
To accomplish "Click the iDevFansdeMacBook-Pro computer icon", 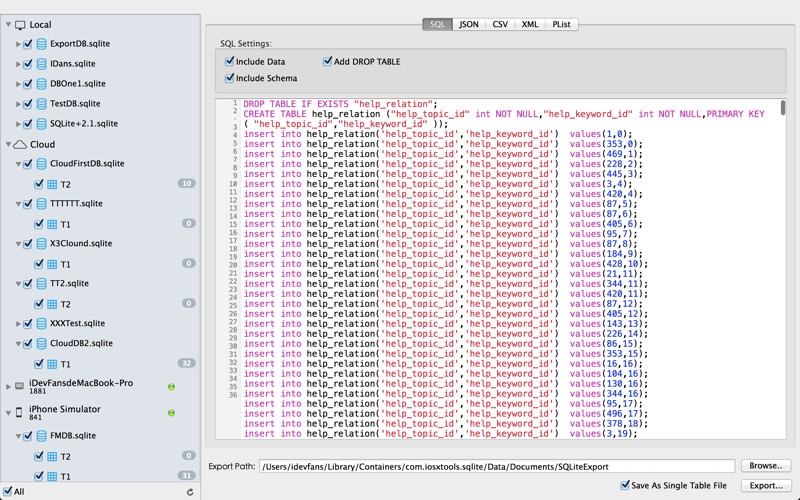I will click(19, 386).
